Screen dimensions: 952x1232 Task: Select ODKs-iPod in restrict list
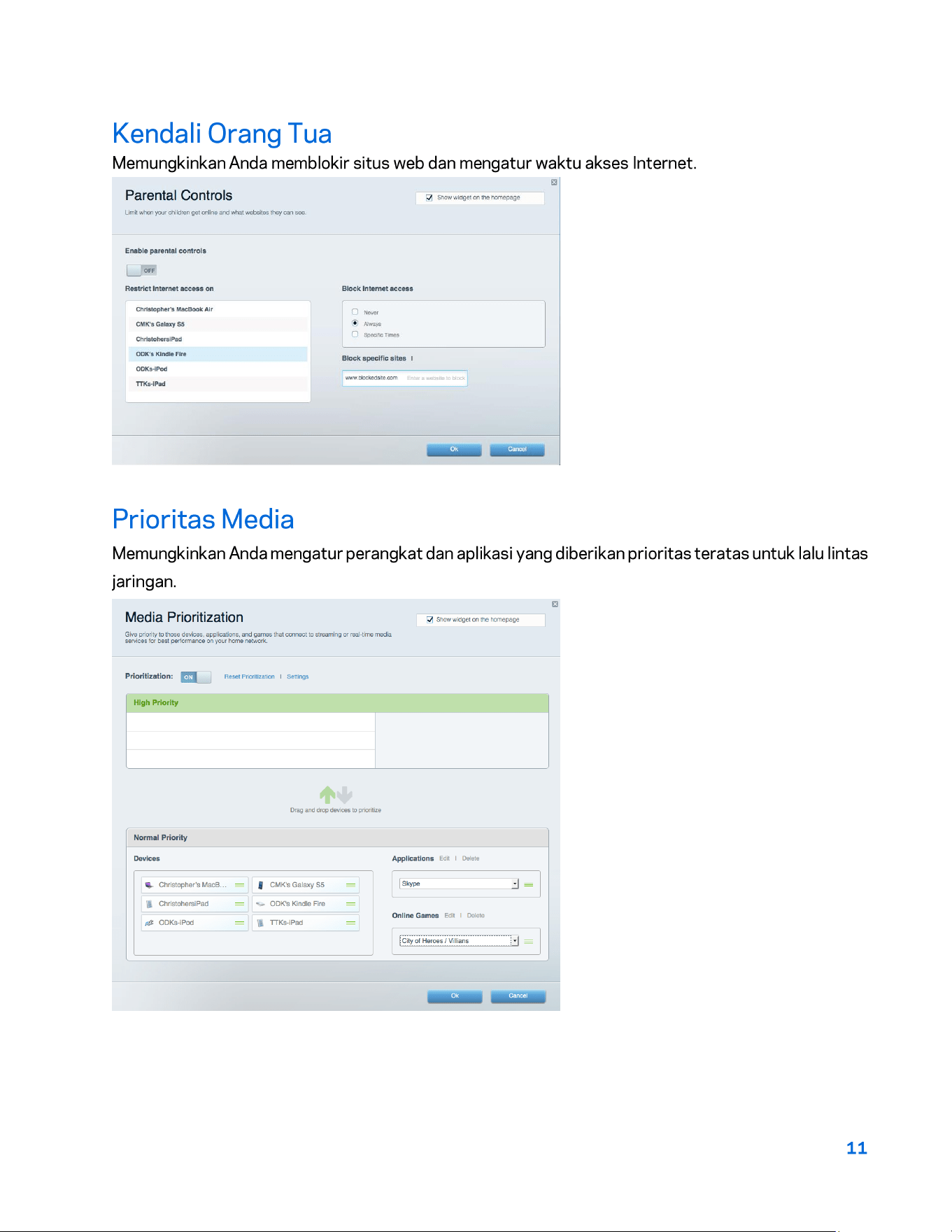point(218,369)
